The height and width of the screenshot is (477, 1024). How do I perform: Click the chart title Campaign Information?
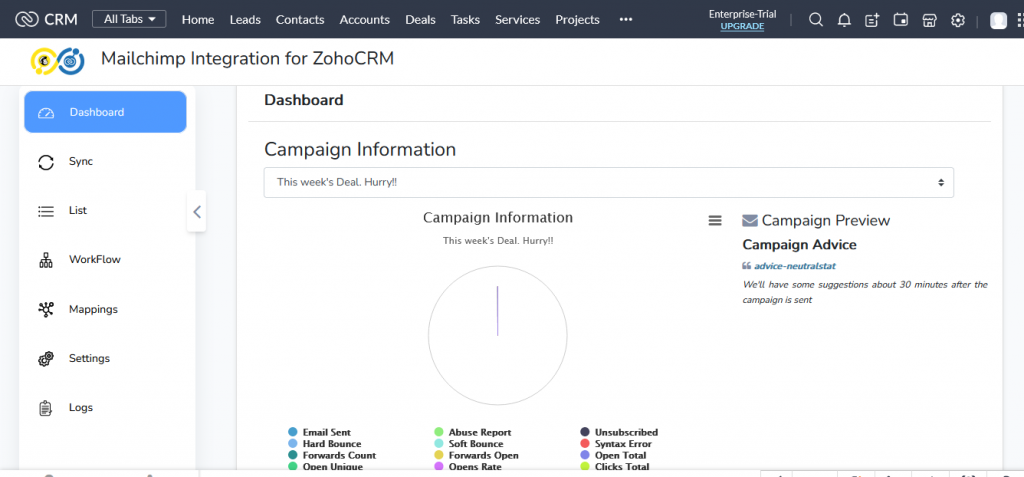(x=498, y=217)
